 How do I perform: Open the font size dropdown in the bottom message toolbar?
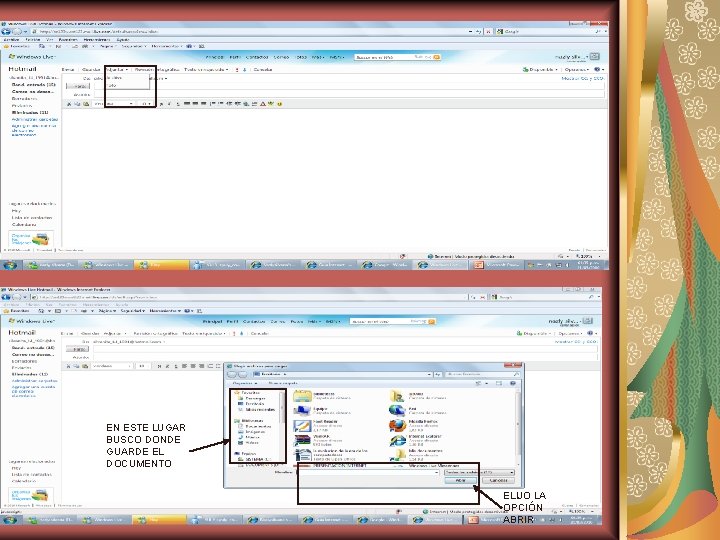point(144,366)
